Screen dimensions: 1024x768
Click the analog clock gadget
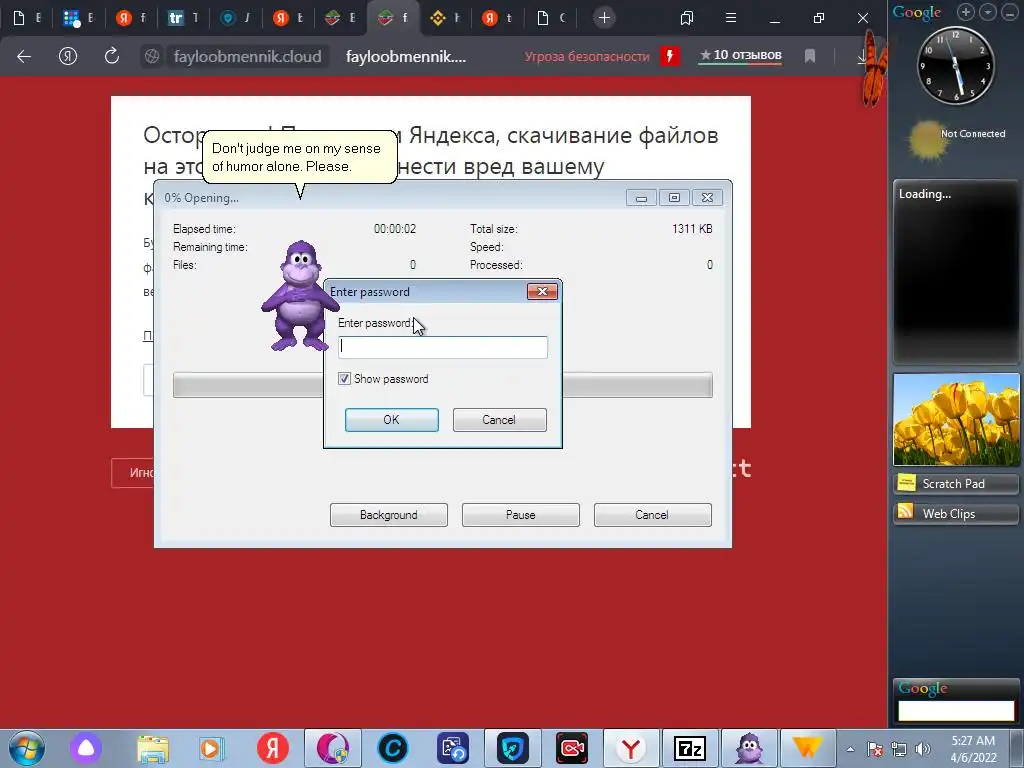(956, 65)
